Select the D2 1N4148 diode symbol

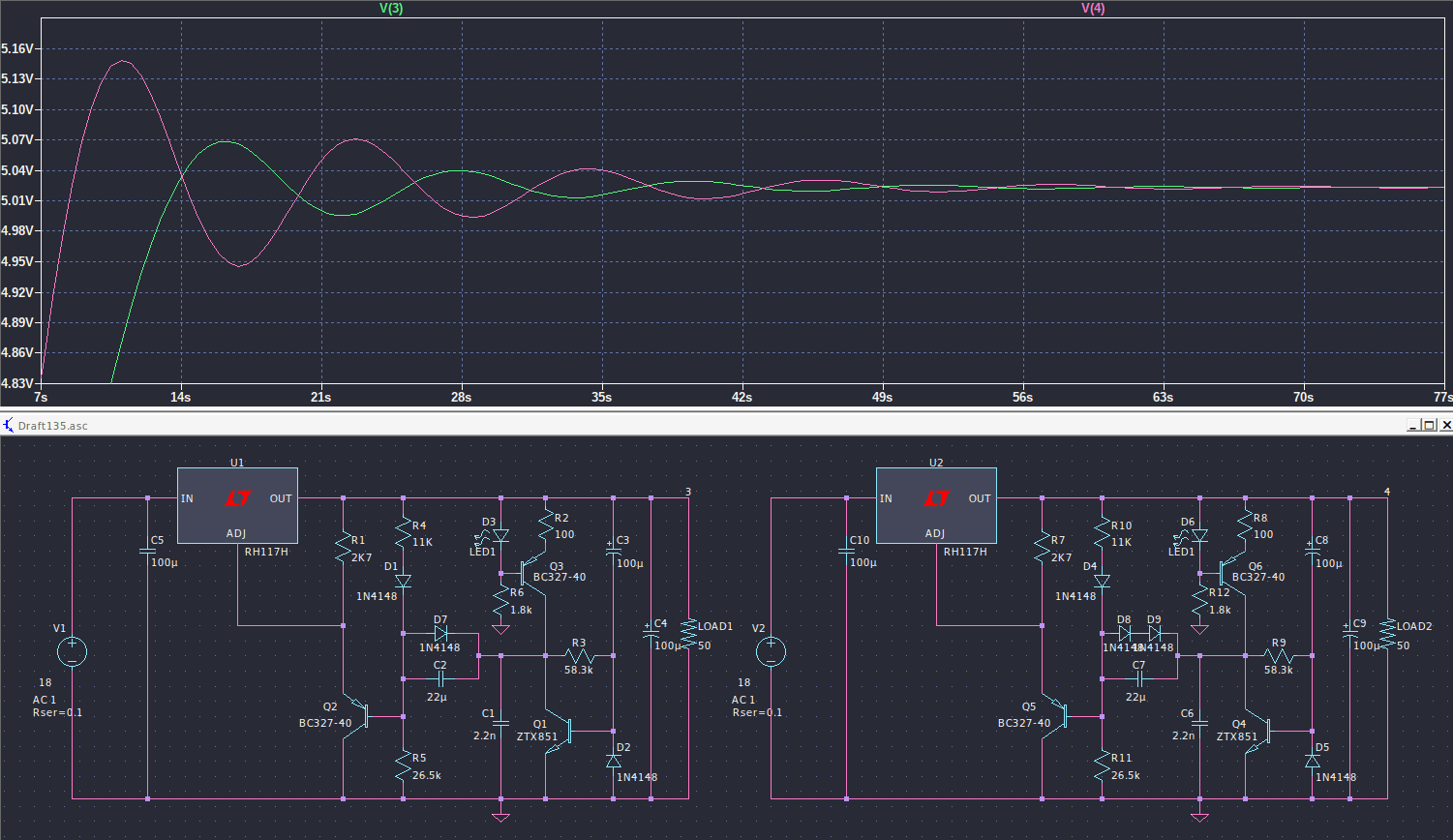coord(613,761)
